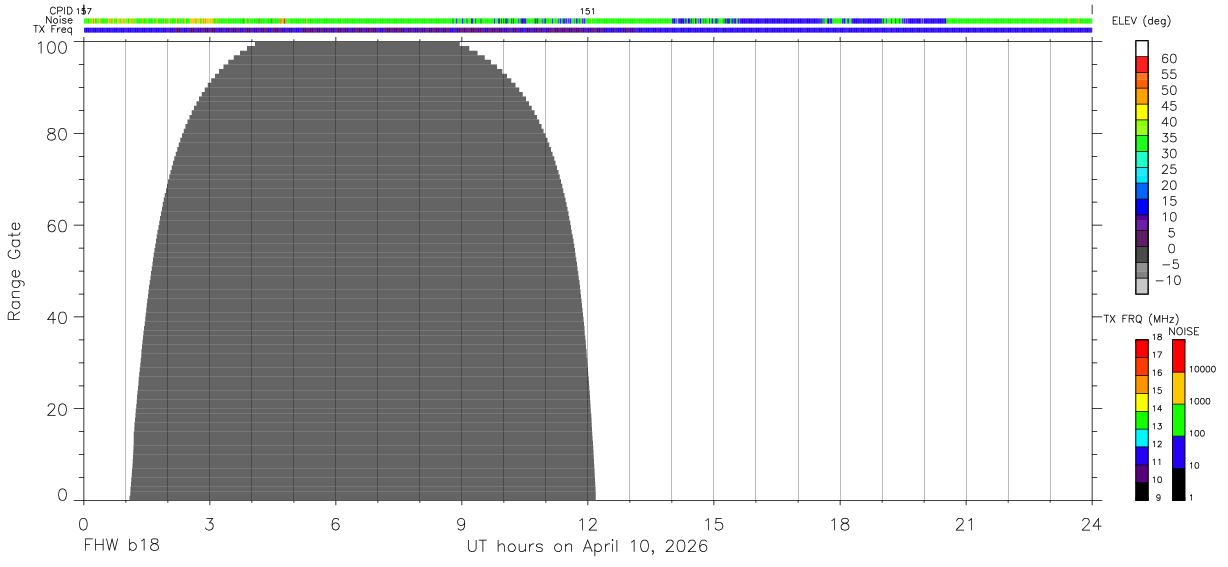Viewport: 1228px width, 567px height.
Task: Click the white top swatch of ELEV colorbar
Action: 1142,47
